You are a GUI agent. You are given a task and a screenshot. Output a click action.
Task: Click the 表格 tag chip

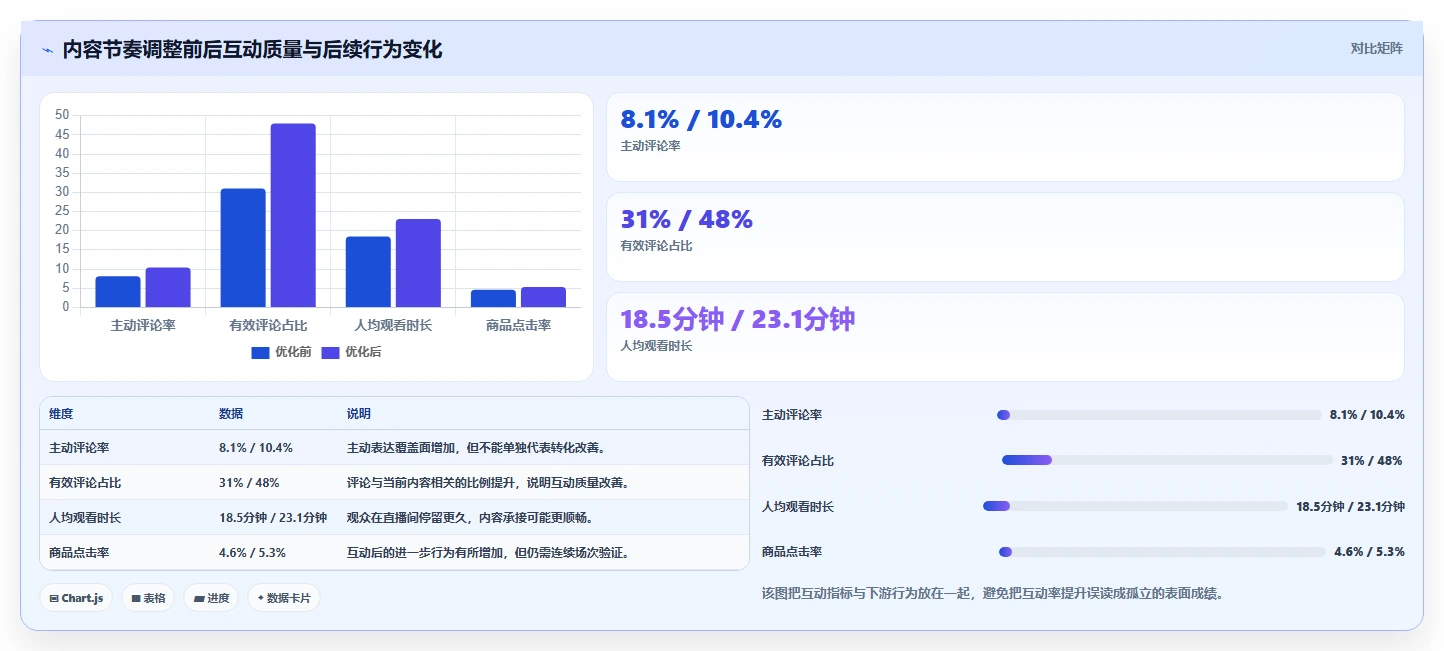[149, 598]
